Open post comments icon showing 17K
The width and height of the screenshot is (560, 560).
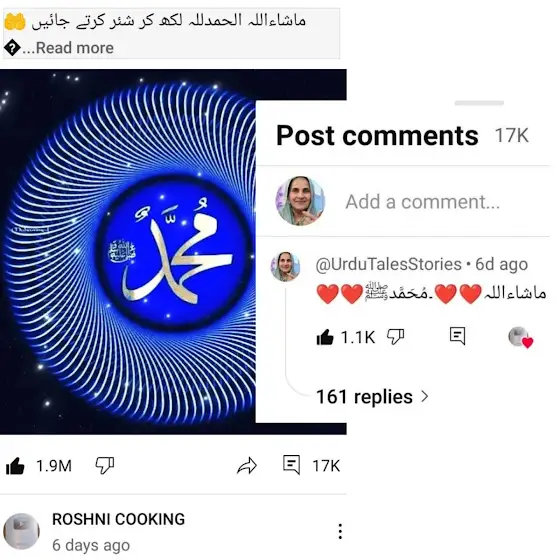291,465
